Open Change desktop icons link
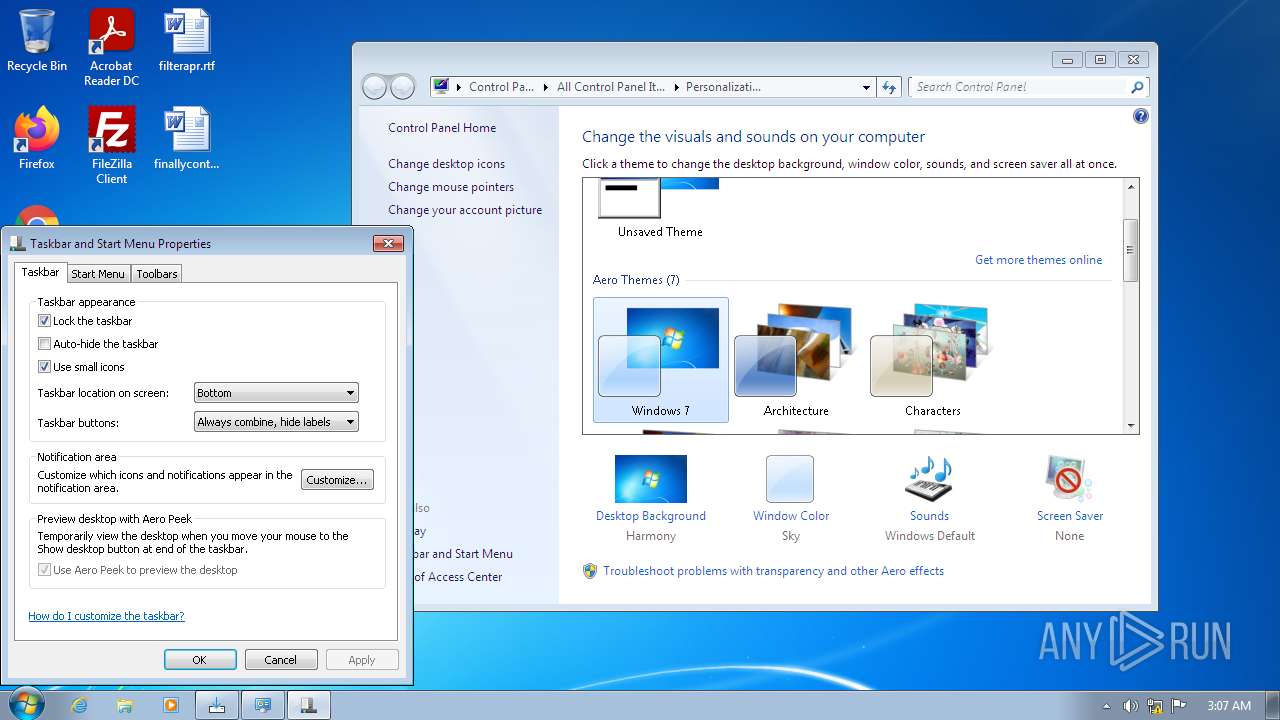The image size is (1280, 720). (447, 164)
